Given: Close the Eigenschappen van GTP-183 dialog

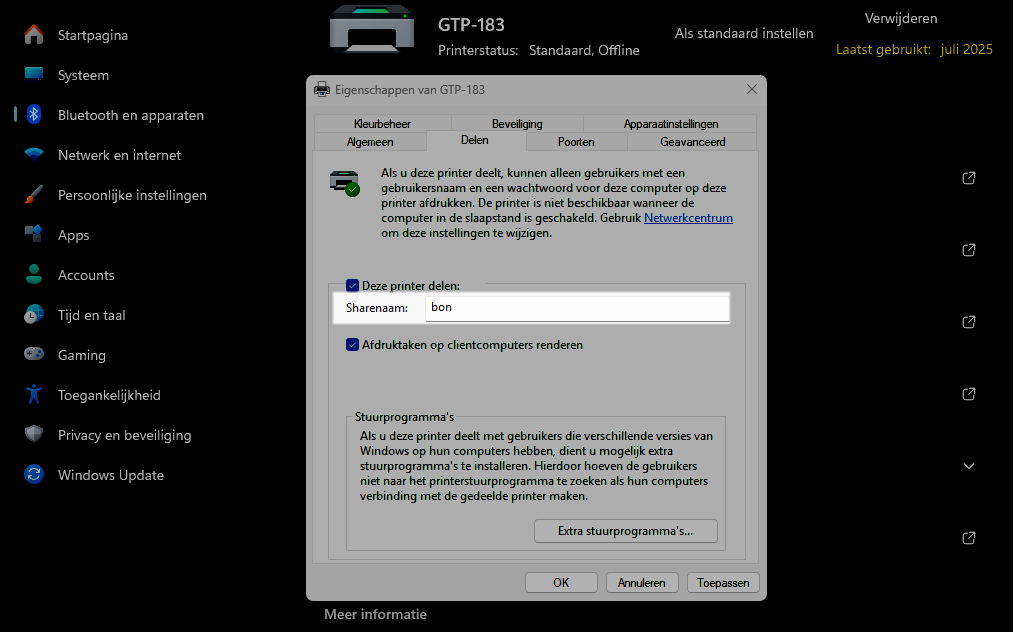Looking at the screenshot, I should pyautogui.click(x=752, y=89).
